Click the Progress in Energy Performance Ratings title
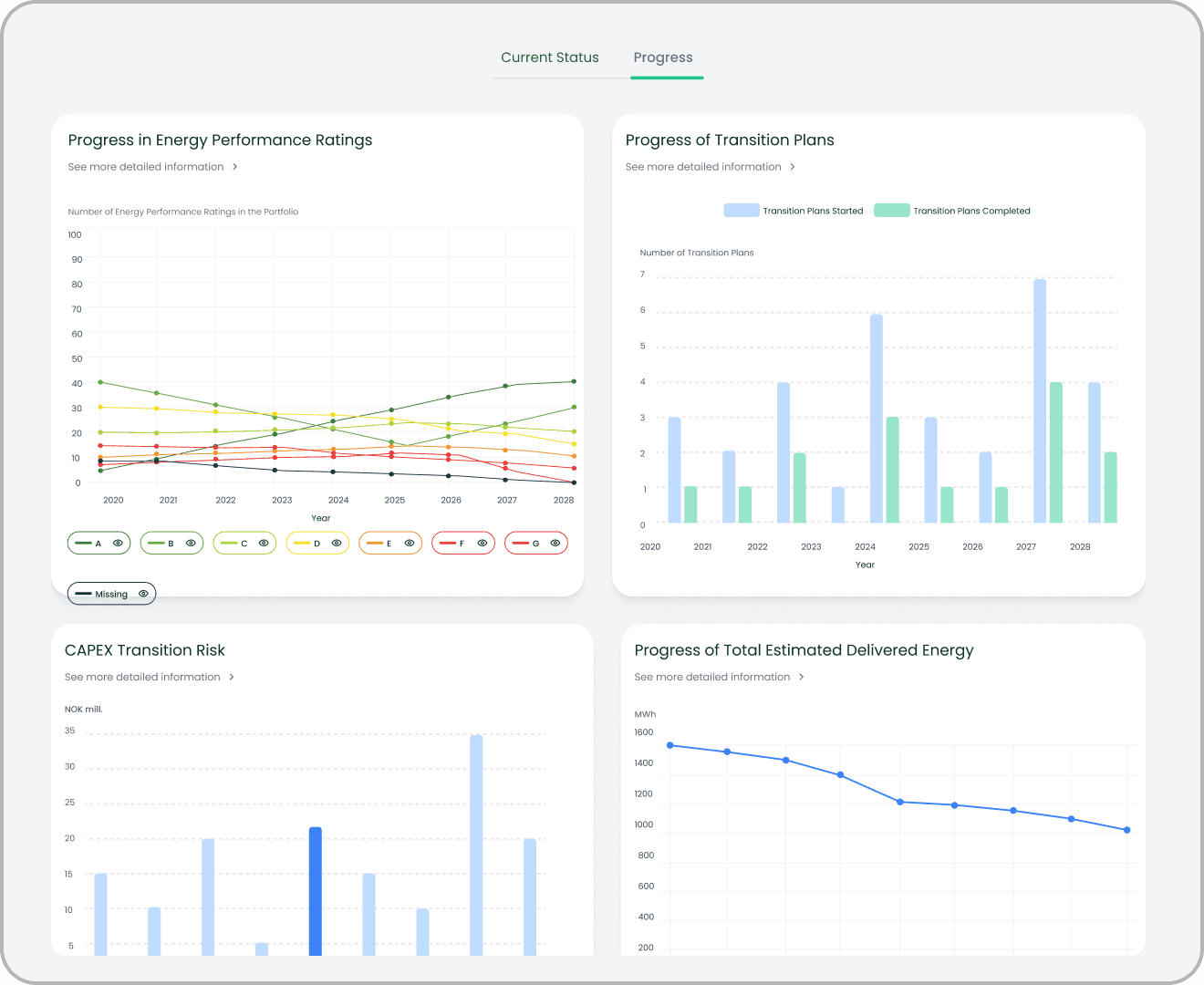Screen dimensions: 1204x985 point(220,140)
